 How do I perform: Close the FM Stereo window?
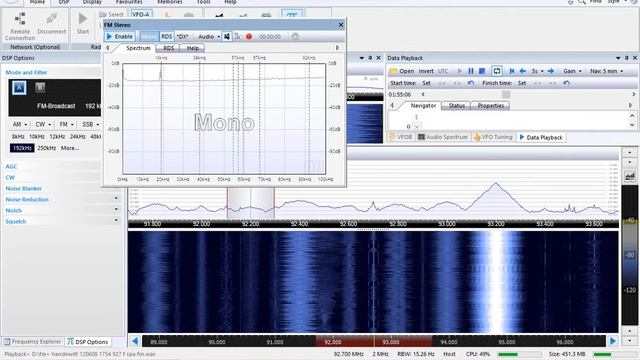click(341, 25)
